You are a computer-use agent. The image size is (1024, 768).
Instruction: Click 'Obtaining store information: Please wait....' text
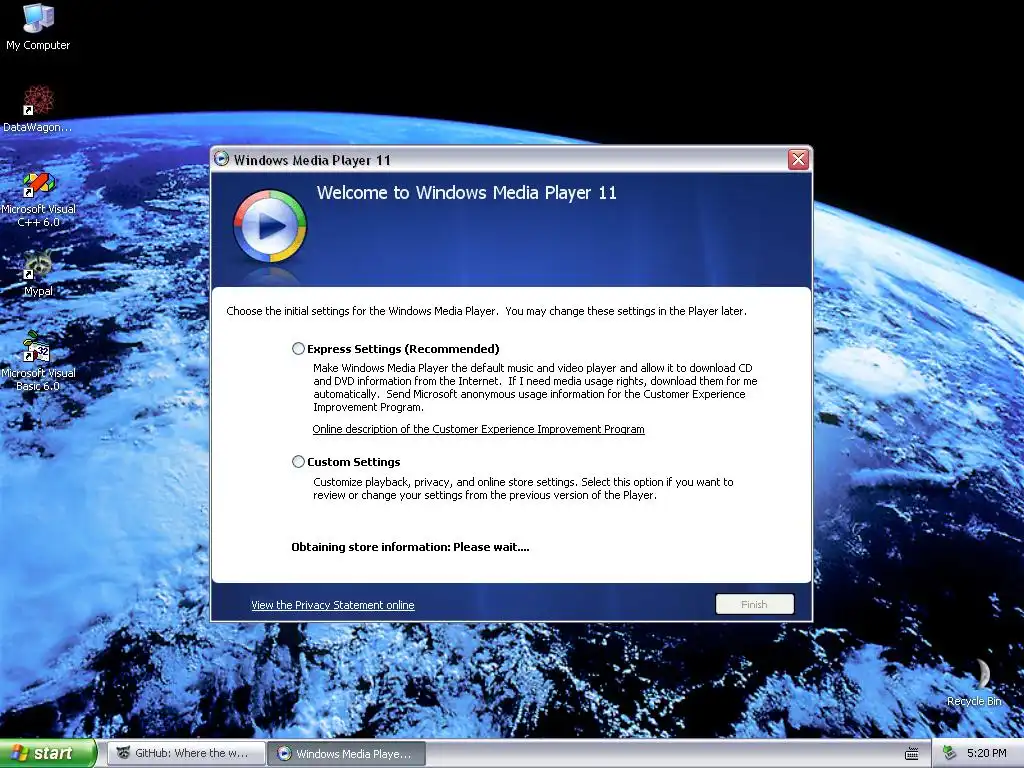(410, 547)
